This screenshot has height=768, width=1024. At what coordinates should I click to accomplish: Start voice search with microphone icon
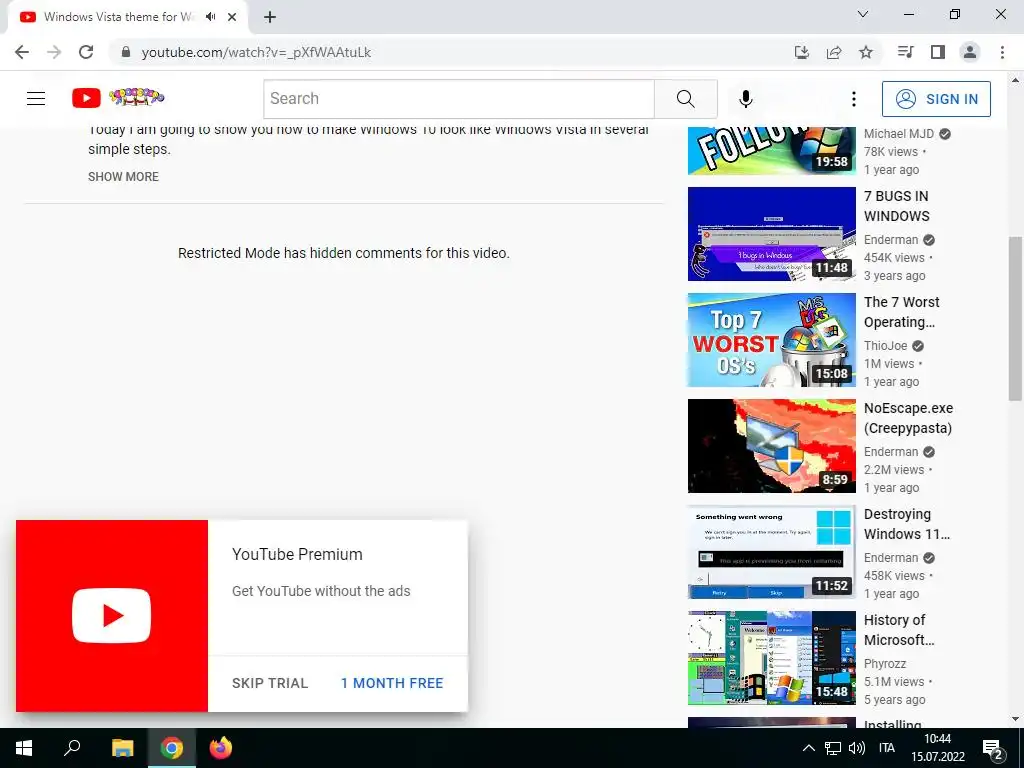point(745,99)
